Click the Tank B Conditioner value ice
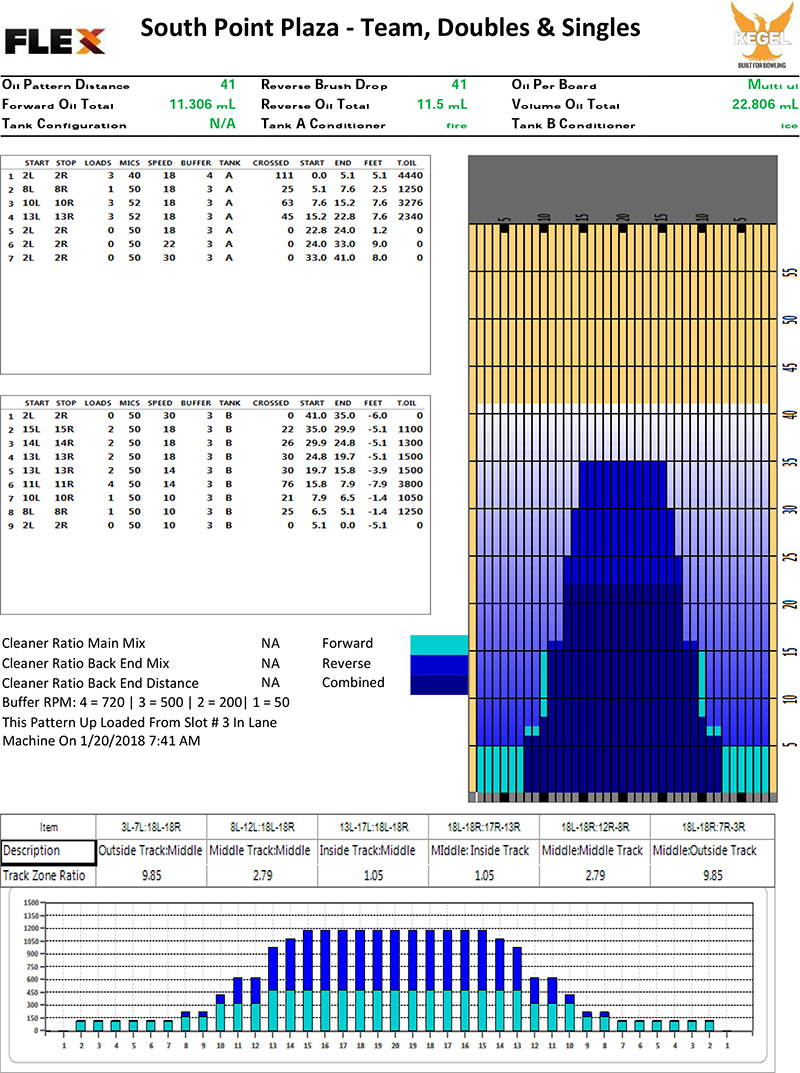The width and height of the screenshot is (800, 1073). (788, 125)
